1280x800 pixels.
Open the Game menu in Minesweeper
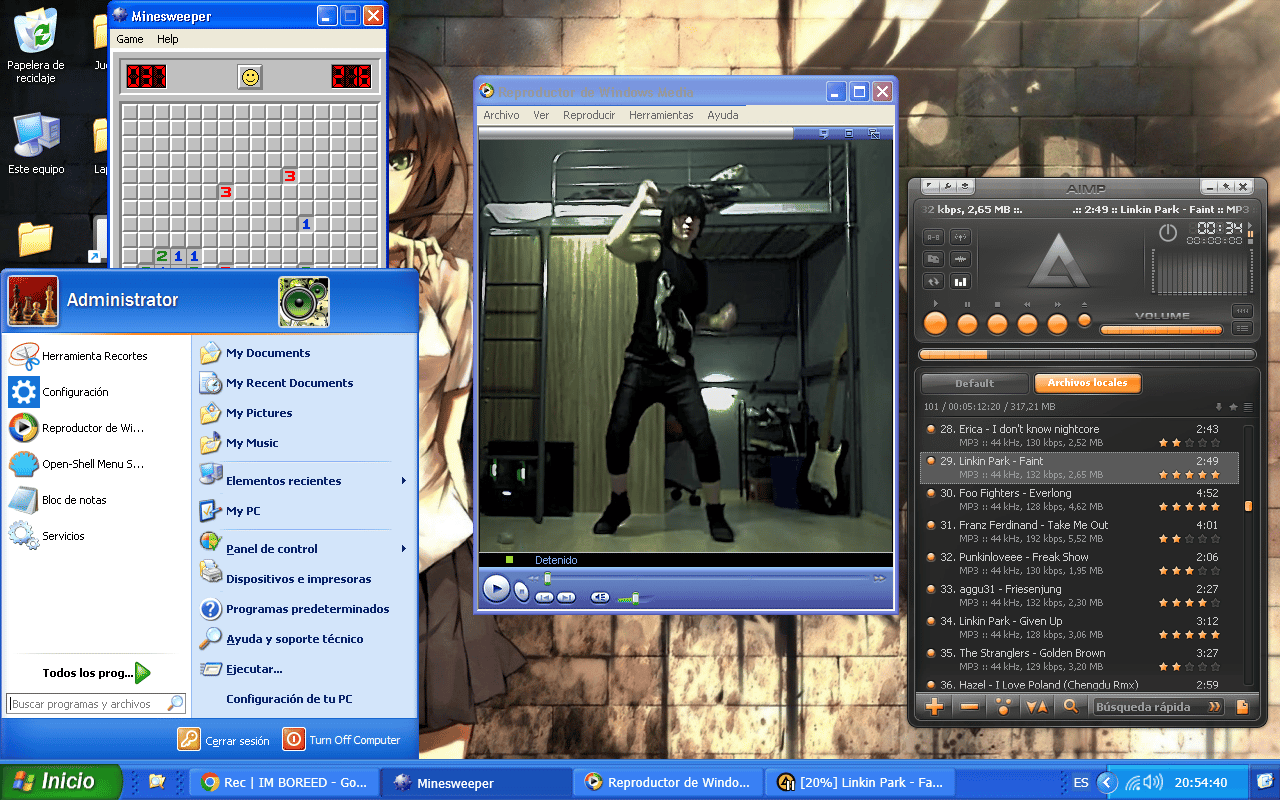[x=130, y=39]
